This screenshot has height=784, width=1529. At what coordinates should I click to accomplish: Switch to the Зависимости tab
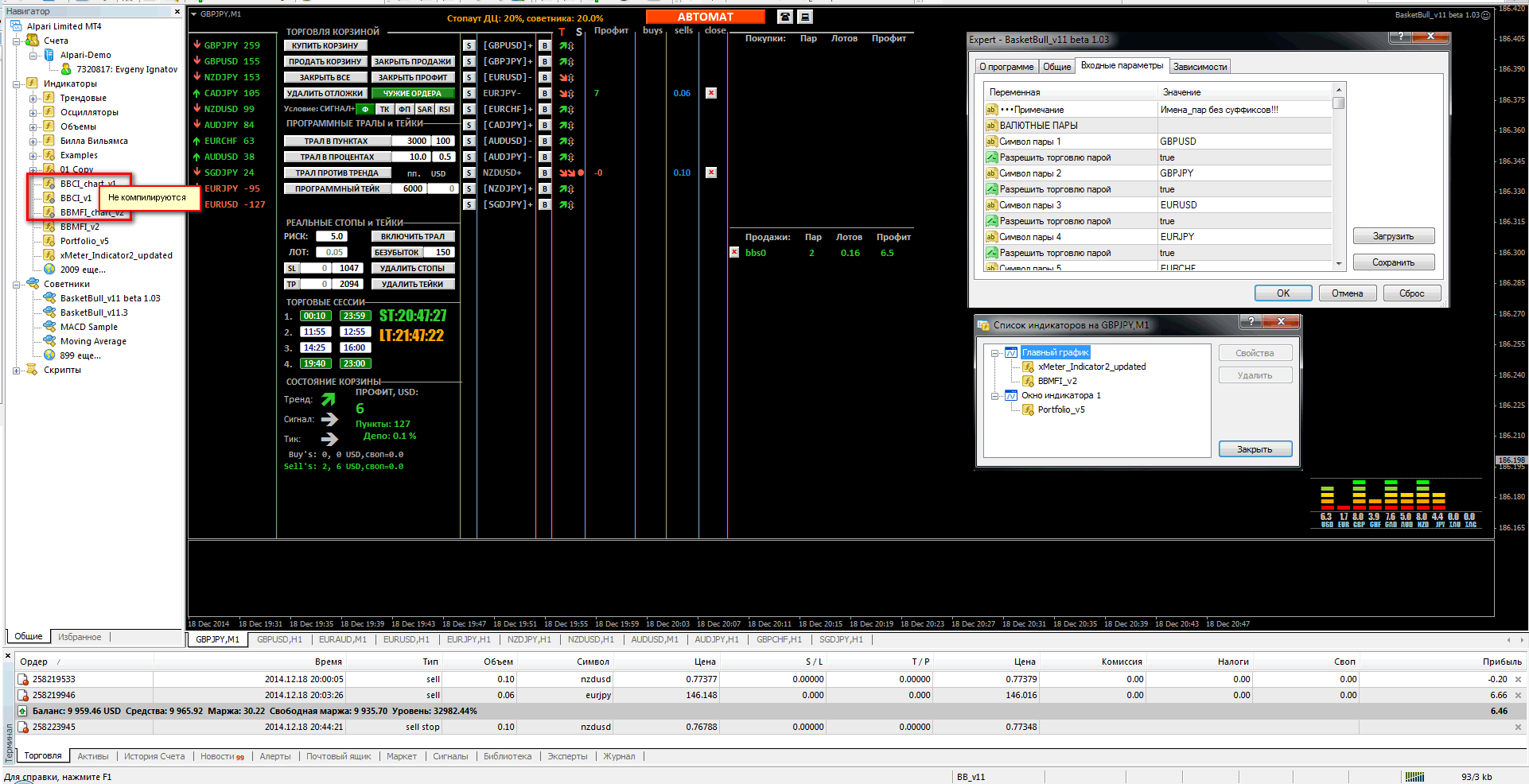pos(1200,67)
